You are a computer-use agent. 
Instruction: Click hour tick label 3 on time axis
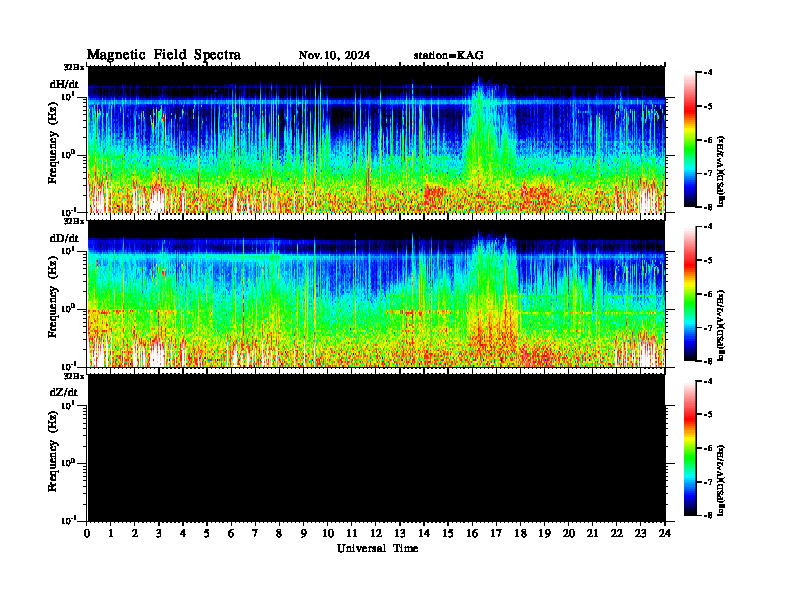click(x=159, y=533)
